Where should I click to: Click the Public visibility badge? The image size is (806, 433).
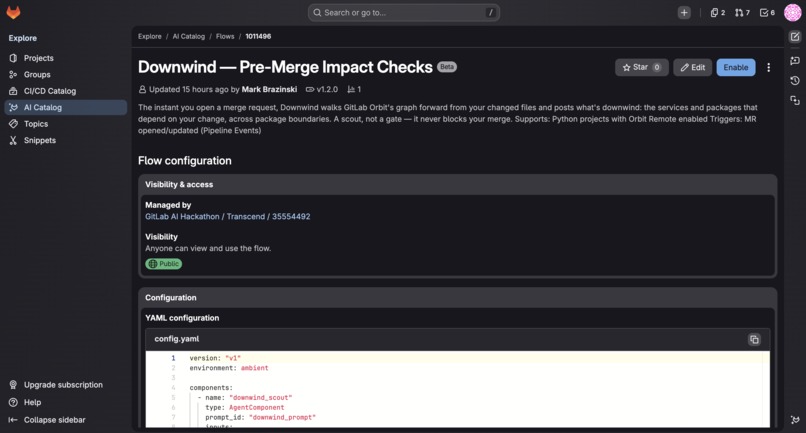[x=163, y=264]
